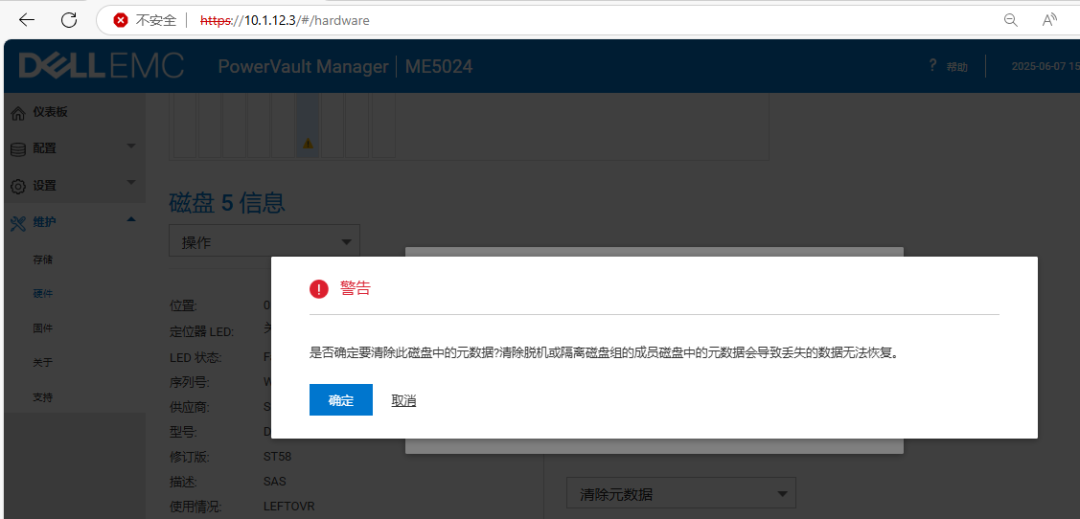This screenshot has height=519, width=1080.
Task: Click the help question mark icon
Action: (933, 65)
